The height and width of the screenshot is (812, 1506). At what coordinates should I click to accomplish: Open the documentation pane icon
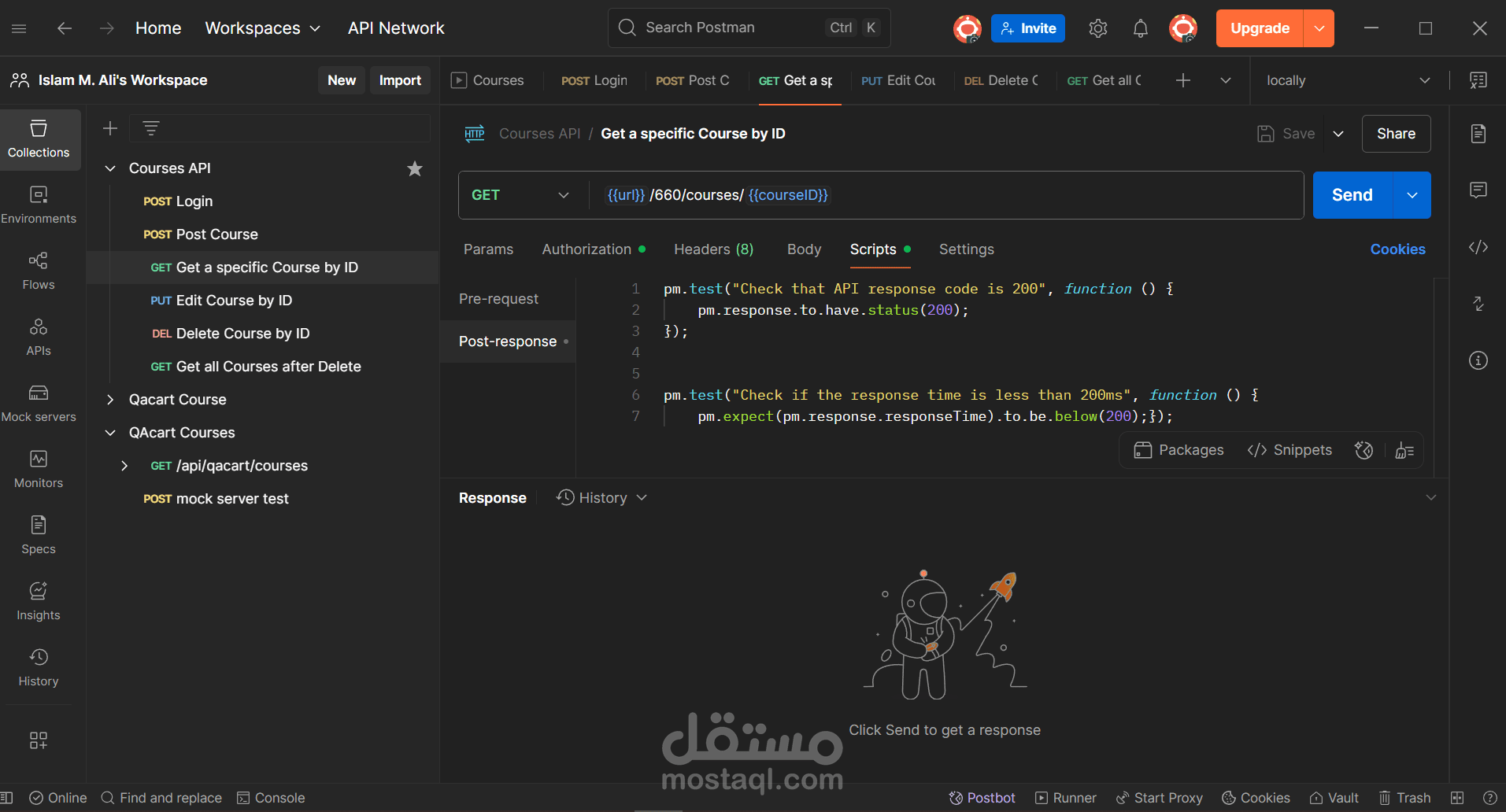1478,134
